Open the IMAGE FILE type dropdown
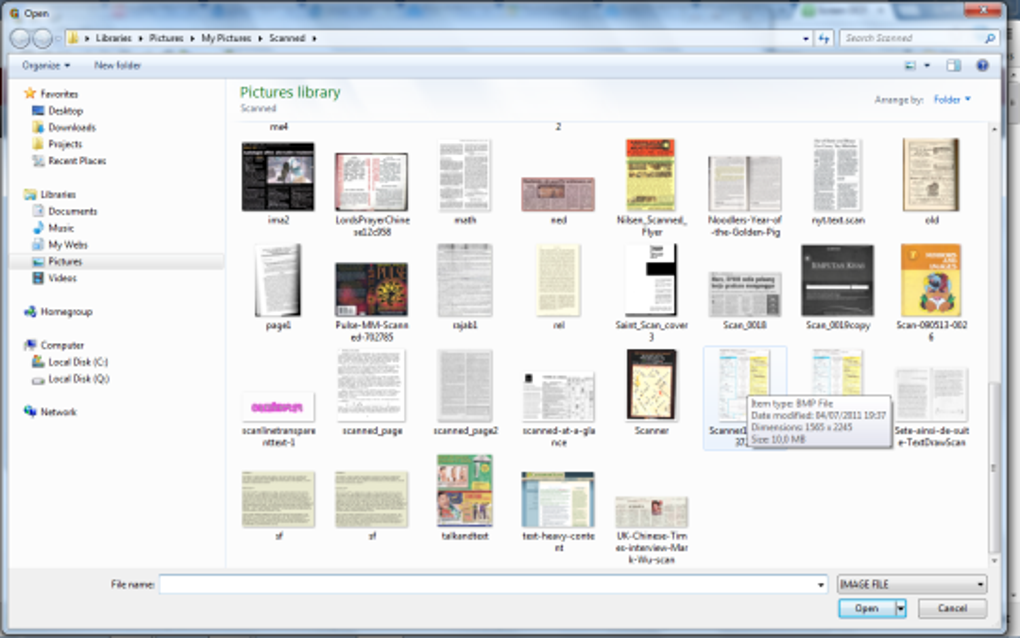The height and width of the screenshot is (638, 1020). click(912, 584)
